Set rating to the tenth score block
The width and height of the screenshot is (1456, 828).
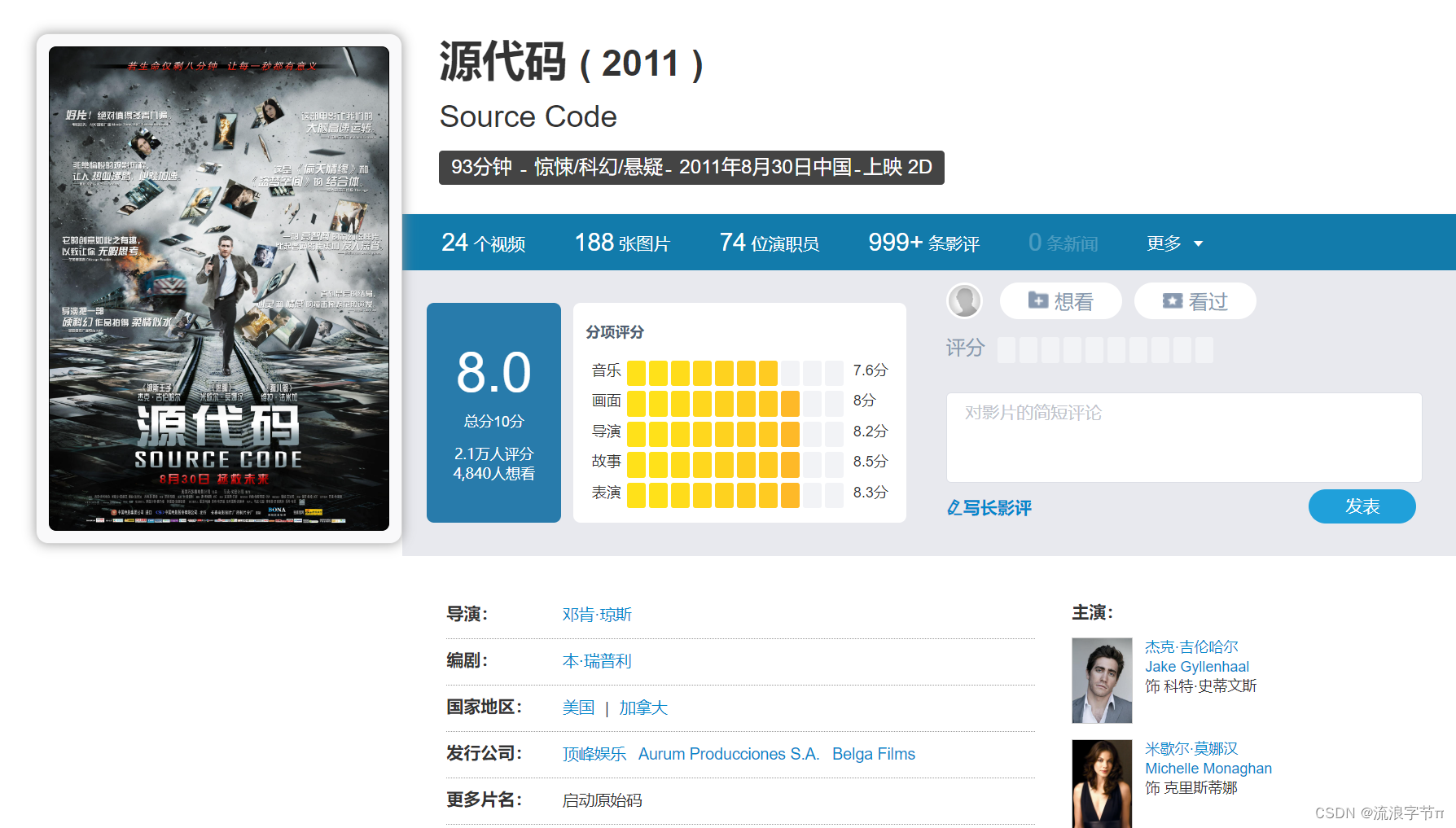pyautogui.click(x=1204, y=350)
